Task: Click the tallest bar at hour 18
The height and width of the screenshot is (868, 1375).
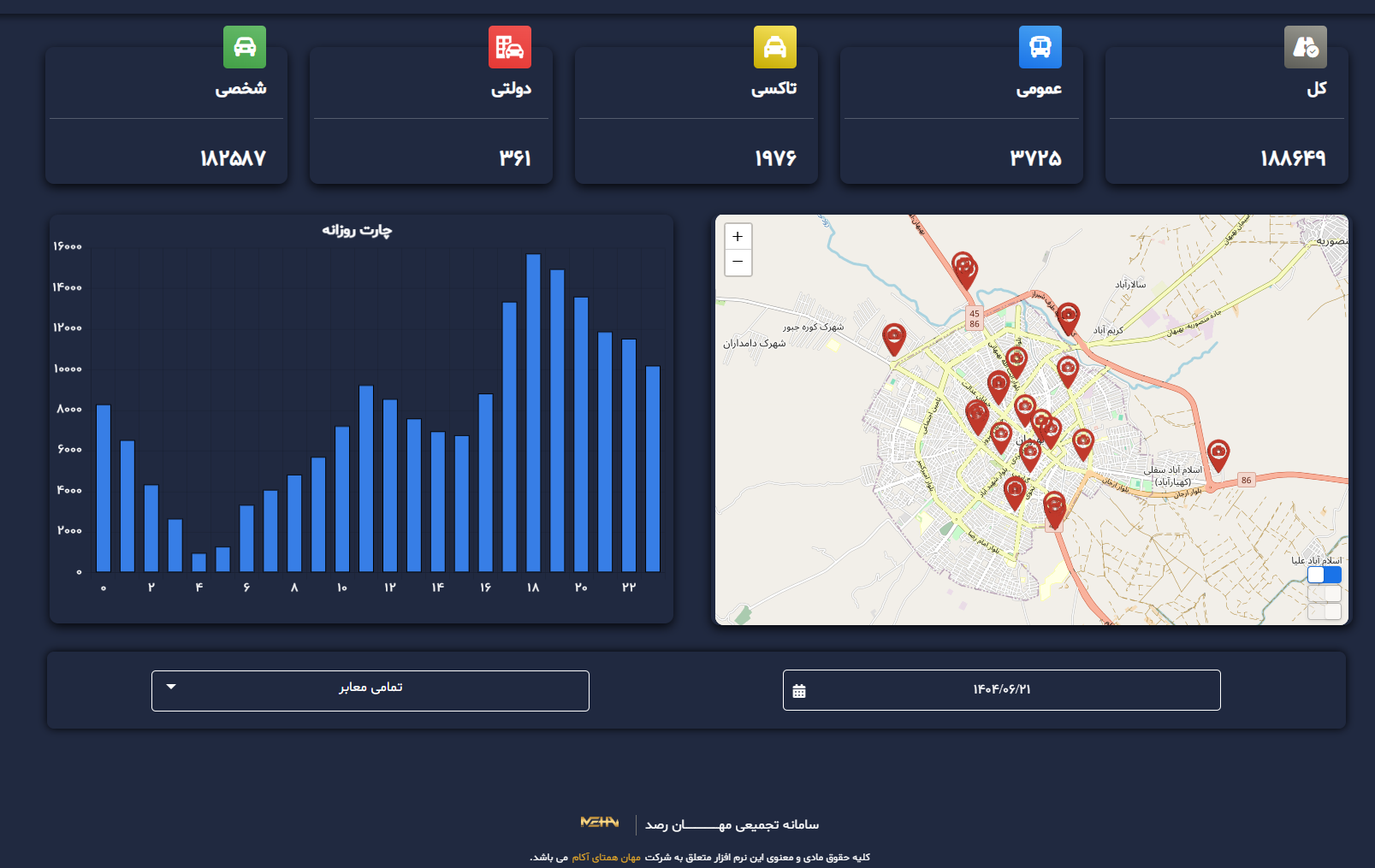Action: click(x=533, y=412)
